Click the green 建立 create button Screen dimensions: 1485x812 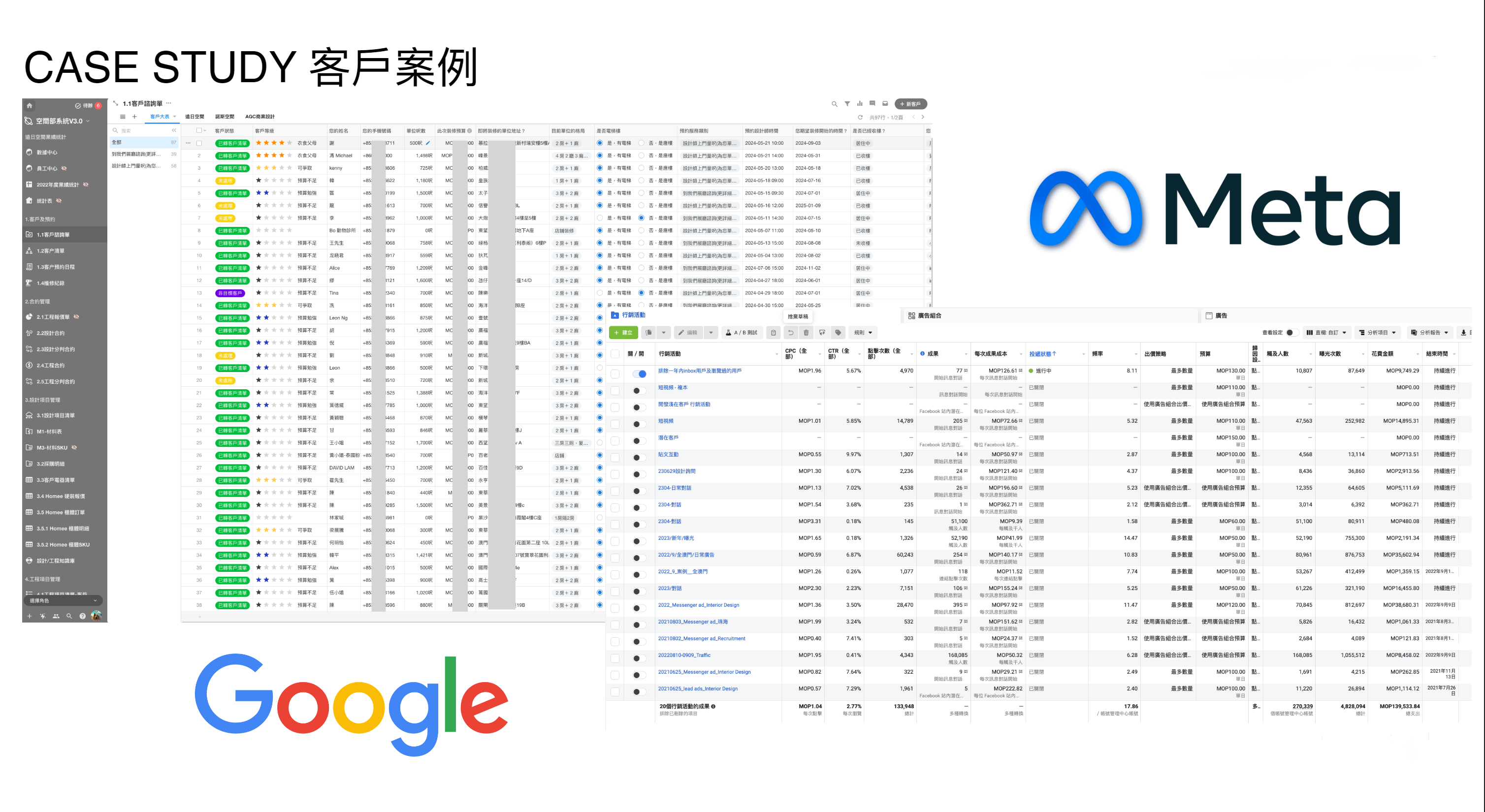pos(623,333)
